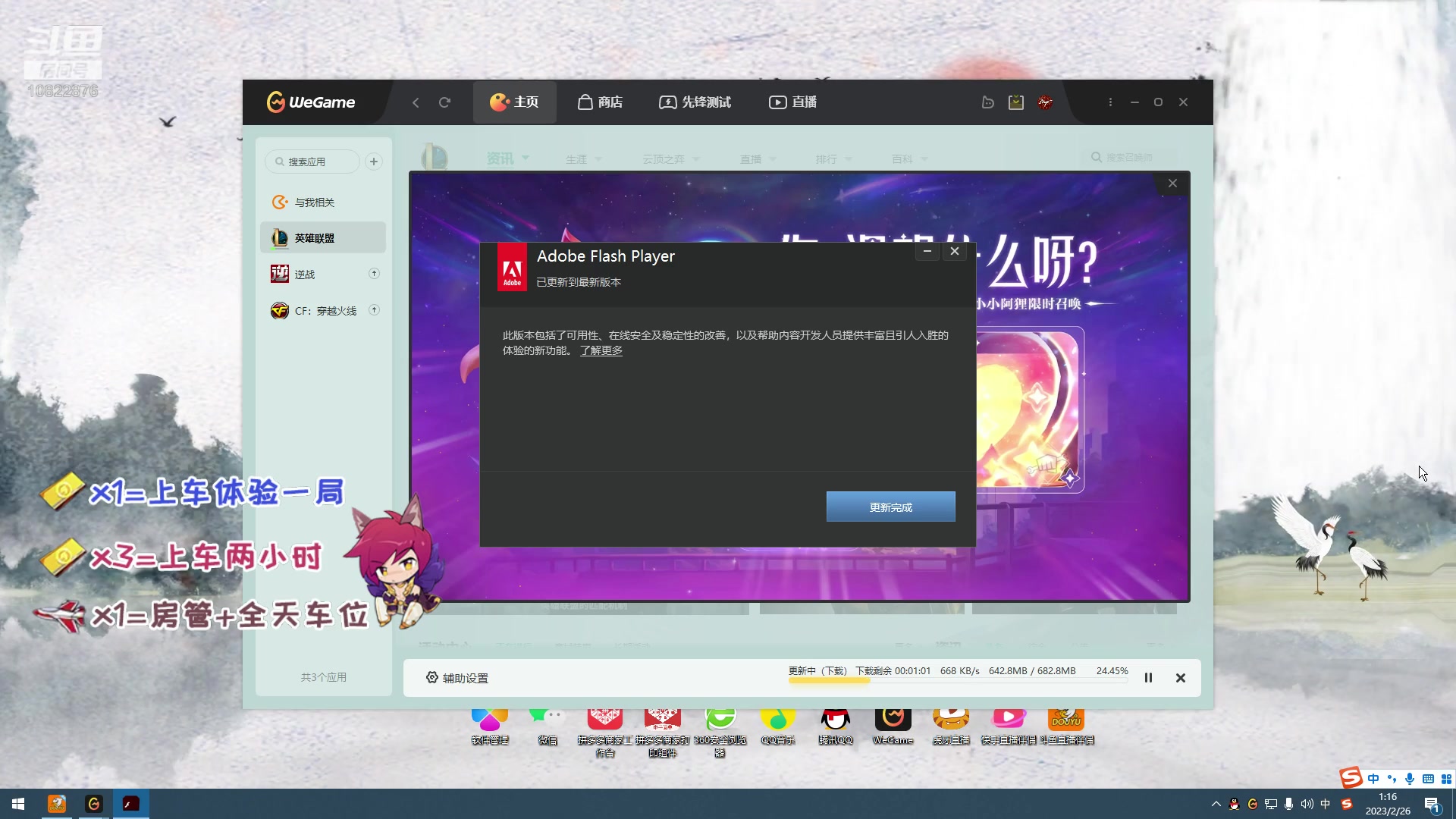The height and width of the screenshot is (819, 1456).
Task: Click the 搜索应用 search field
Action: click(x=312, y=162)
